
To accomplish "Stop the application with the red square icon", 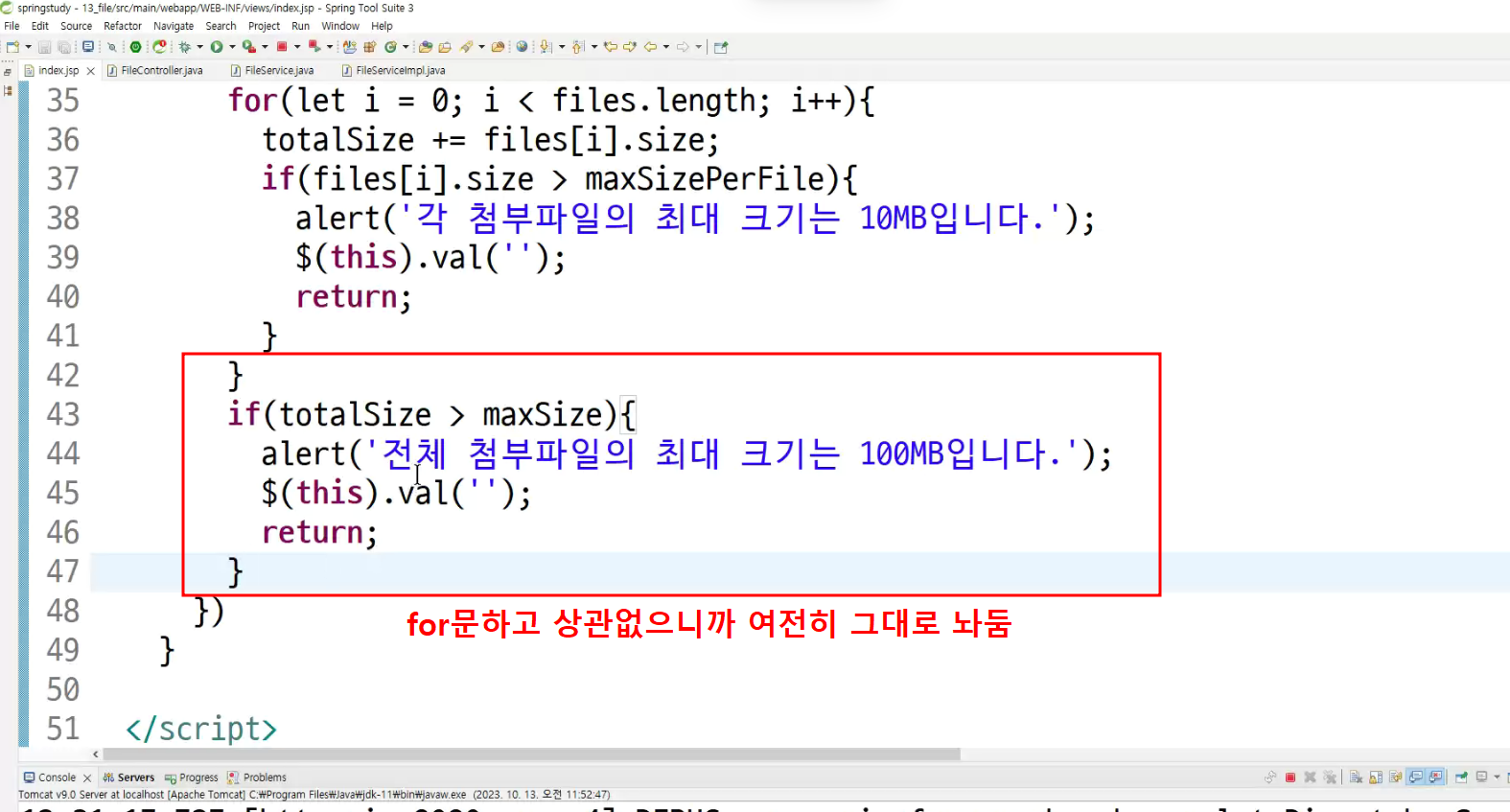I will click(282, 46).
